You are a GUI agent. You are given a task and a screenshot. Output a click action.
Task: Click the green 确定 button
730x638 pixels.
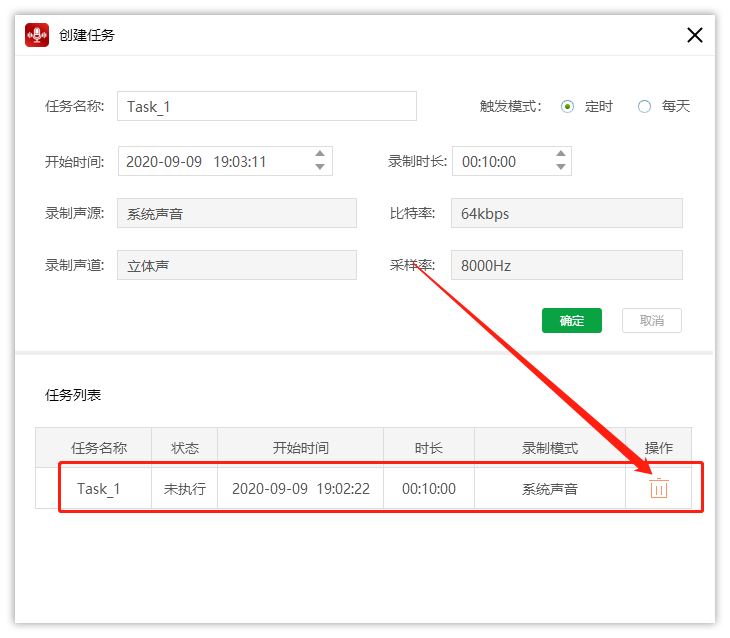coord(572,321)
